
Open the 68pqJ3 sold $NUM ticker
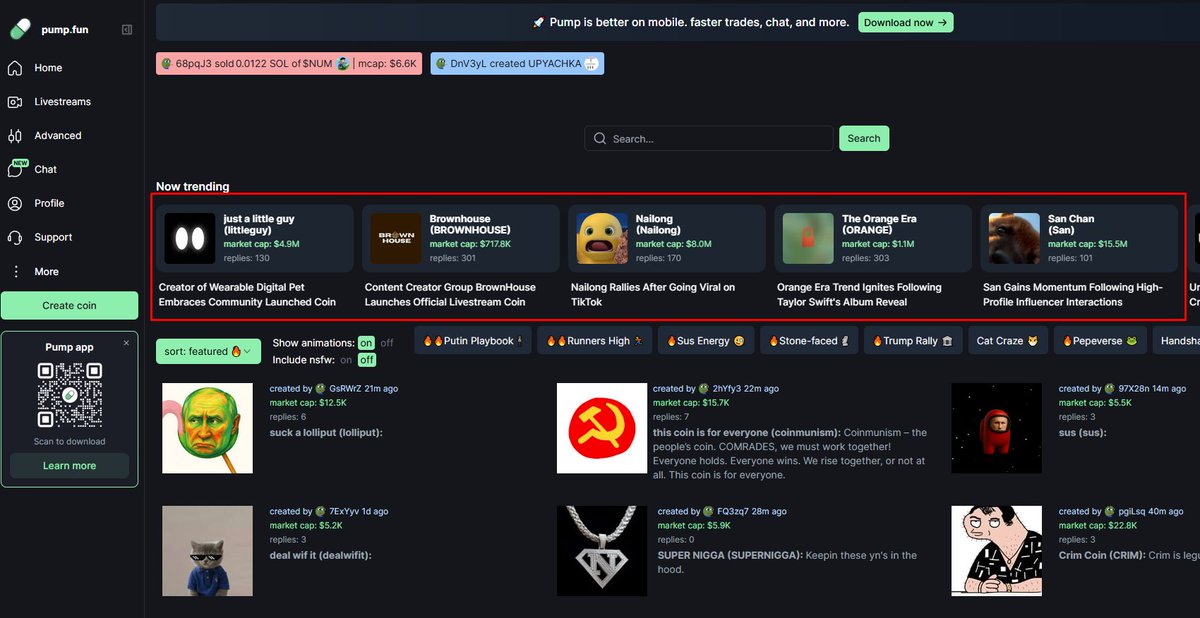290,63
